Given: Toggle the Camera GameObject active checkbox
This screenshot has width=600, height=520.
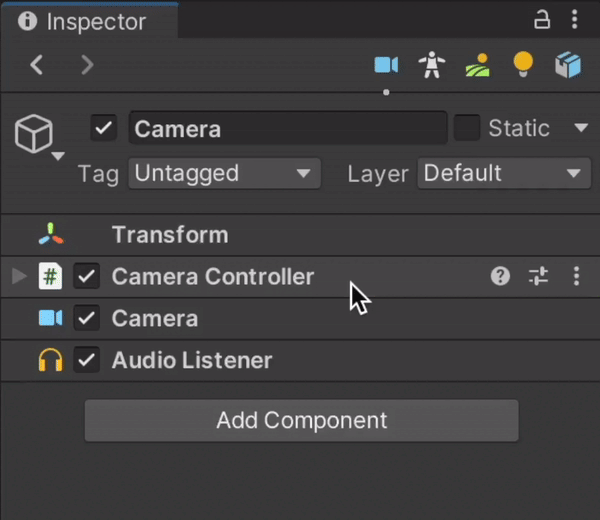Looking at the screenshot, I should pos(104,128).
